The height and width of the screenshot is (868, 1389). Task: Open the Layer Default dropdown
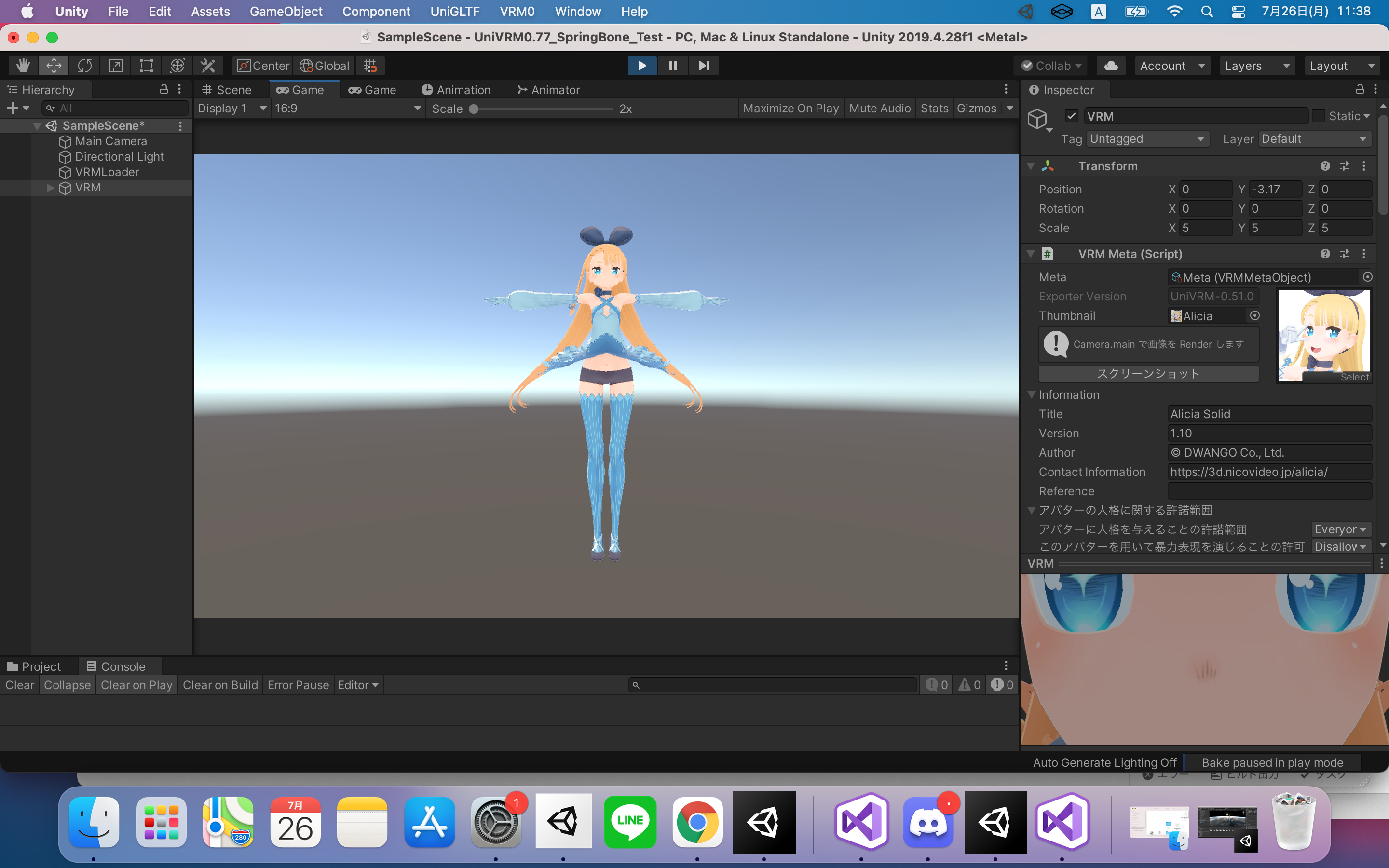[1314, 139]
